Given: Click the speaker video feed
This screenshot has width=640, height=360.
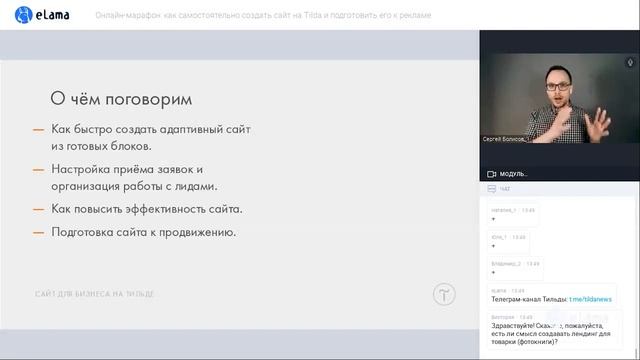Looking at the screenshot, I should (560, 98).
